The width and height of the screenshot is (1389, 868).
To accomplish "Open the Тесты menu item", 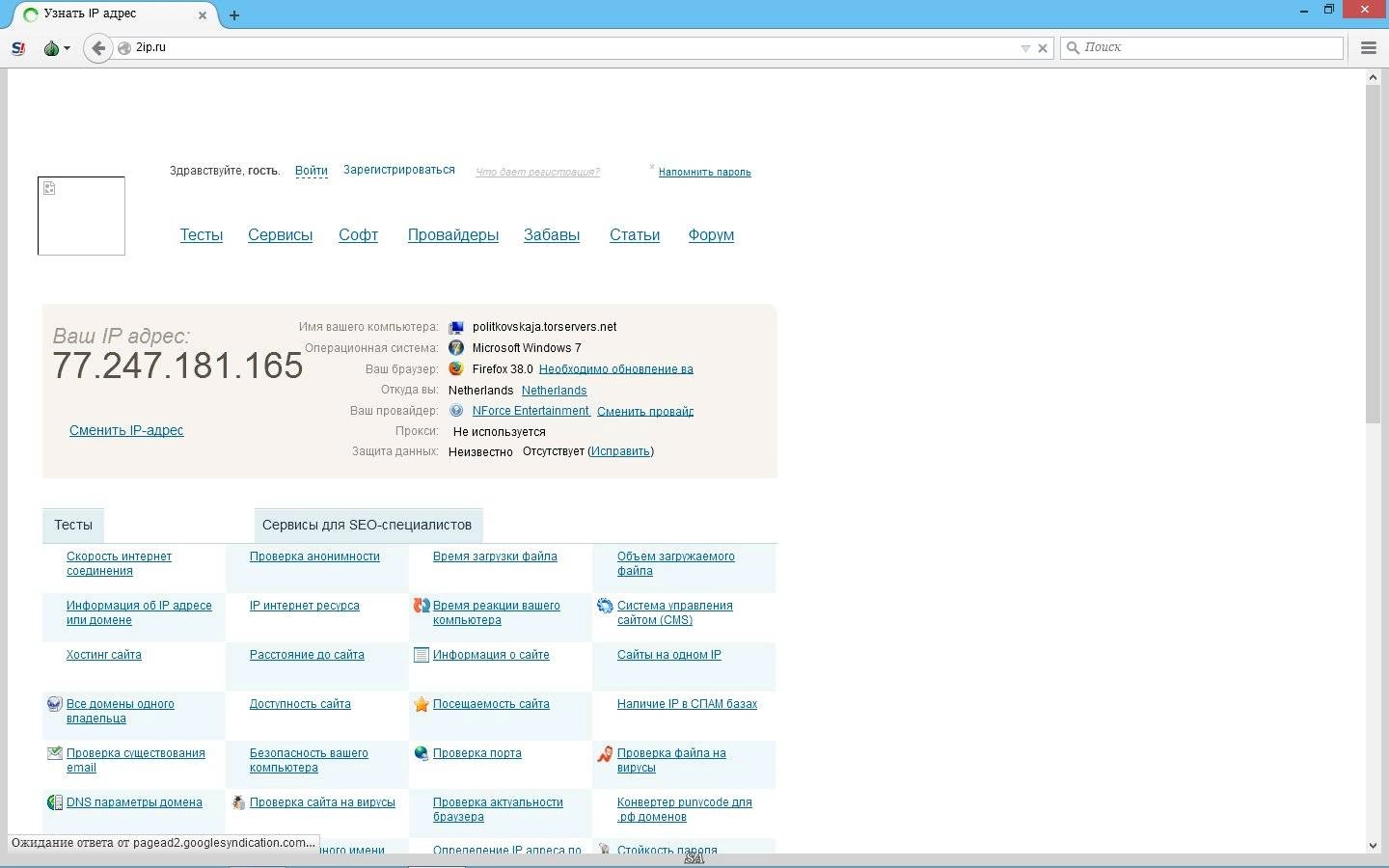I will coord(202,234).
